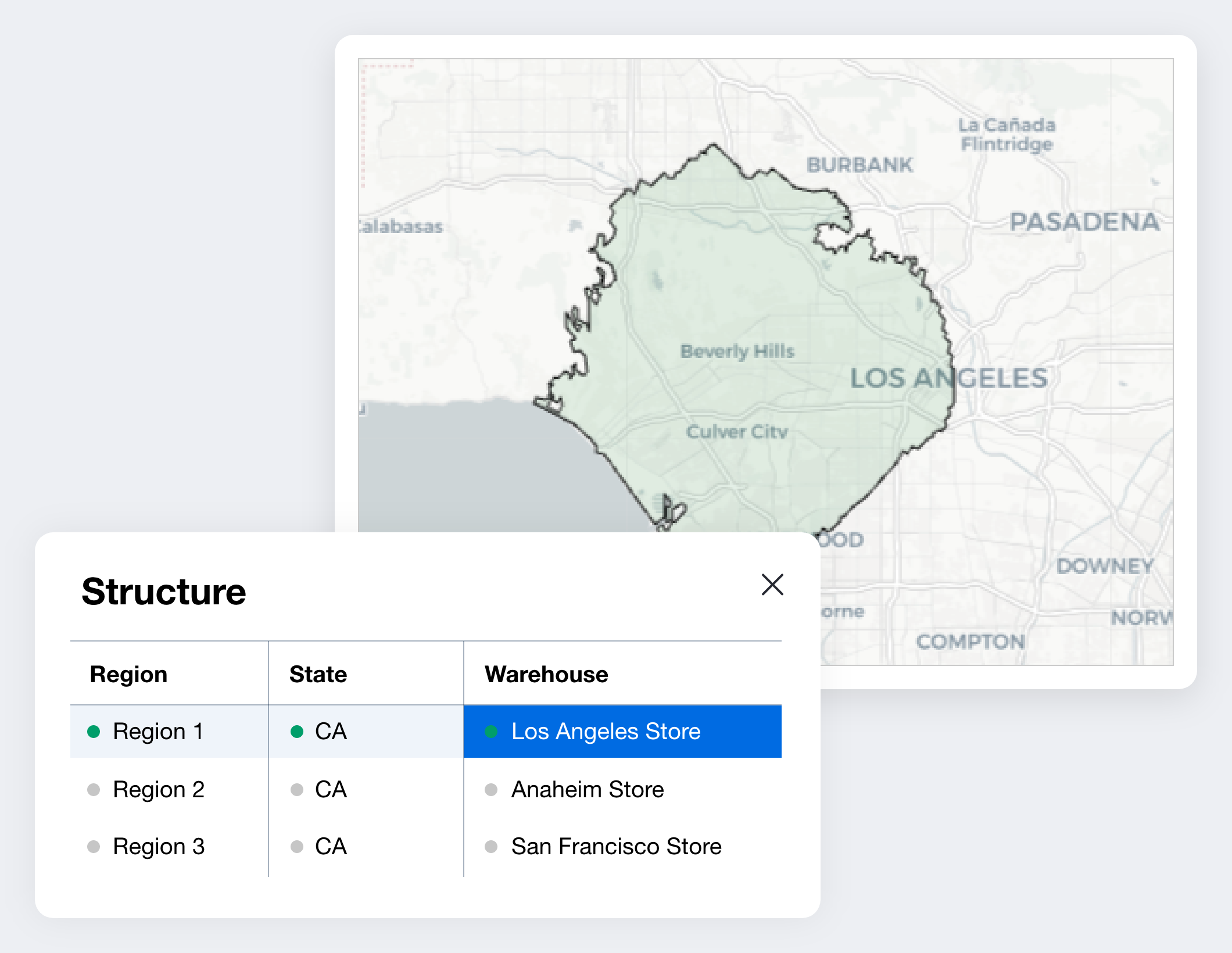Click the Region column header
Viewport: 1232px width, 953px height.
tap(128, 674)
